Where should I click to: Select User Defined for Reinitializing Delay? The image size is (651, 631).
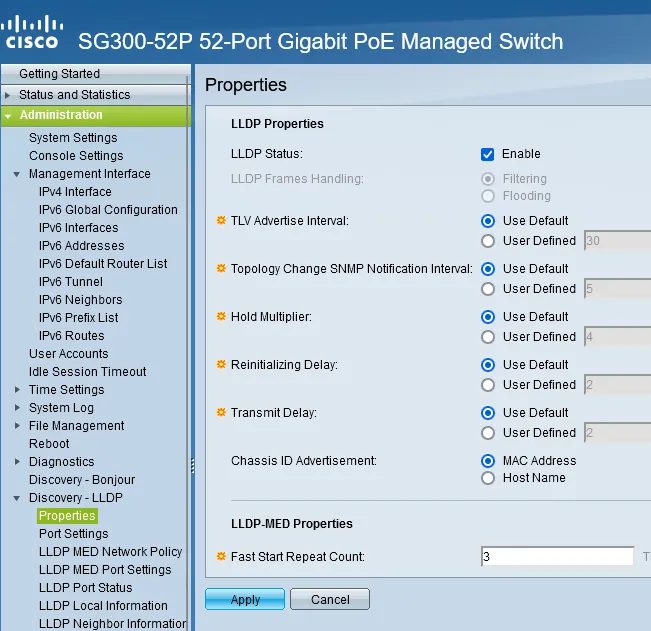pos(488,385)
